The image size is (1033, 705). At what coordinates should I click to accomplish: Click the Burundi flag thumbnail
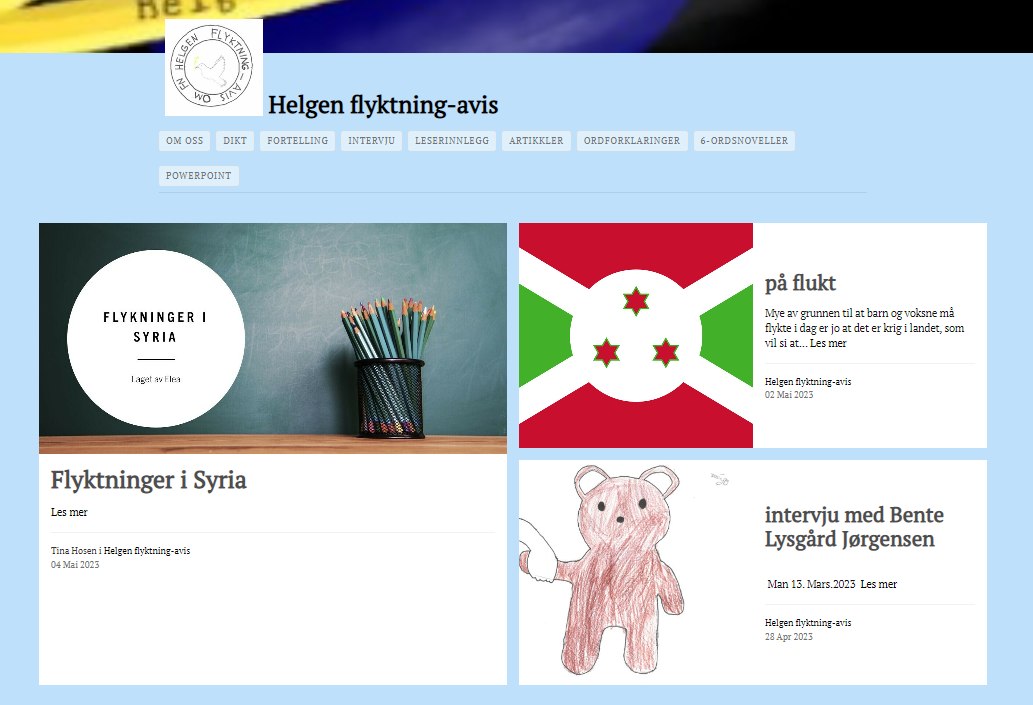coord(635,335)
